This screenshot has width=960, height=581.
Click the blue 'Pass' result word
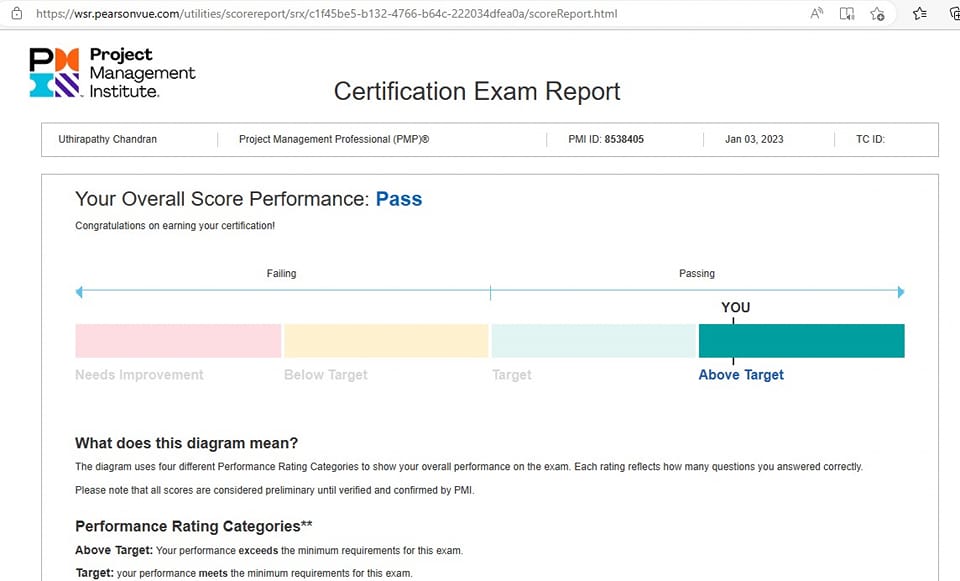pyautogui.click(x=399, y=199)
